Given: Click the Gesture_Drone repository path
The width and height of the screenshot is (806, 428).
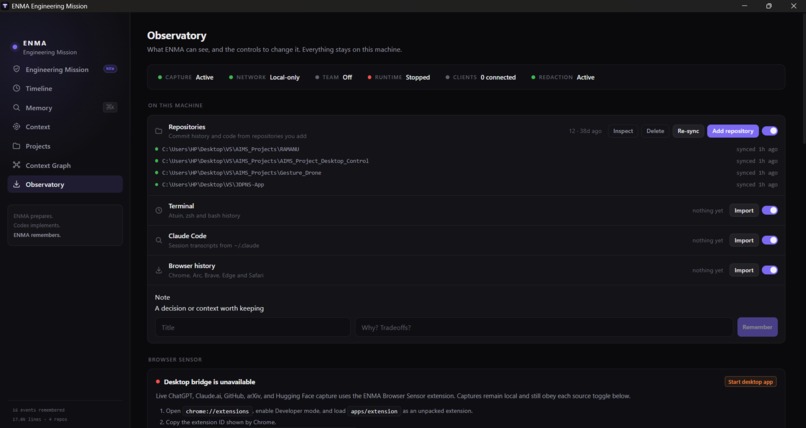Looking at the screenshot, I should point(242,173).
